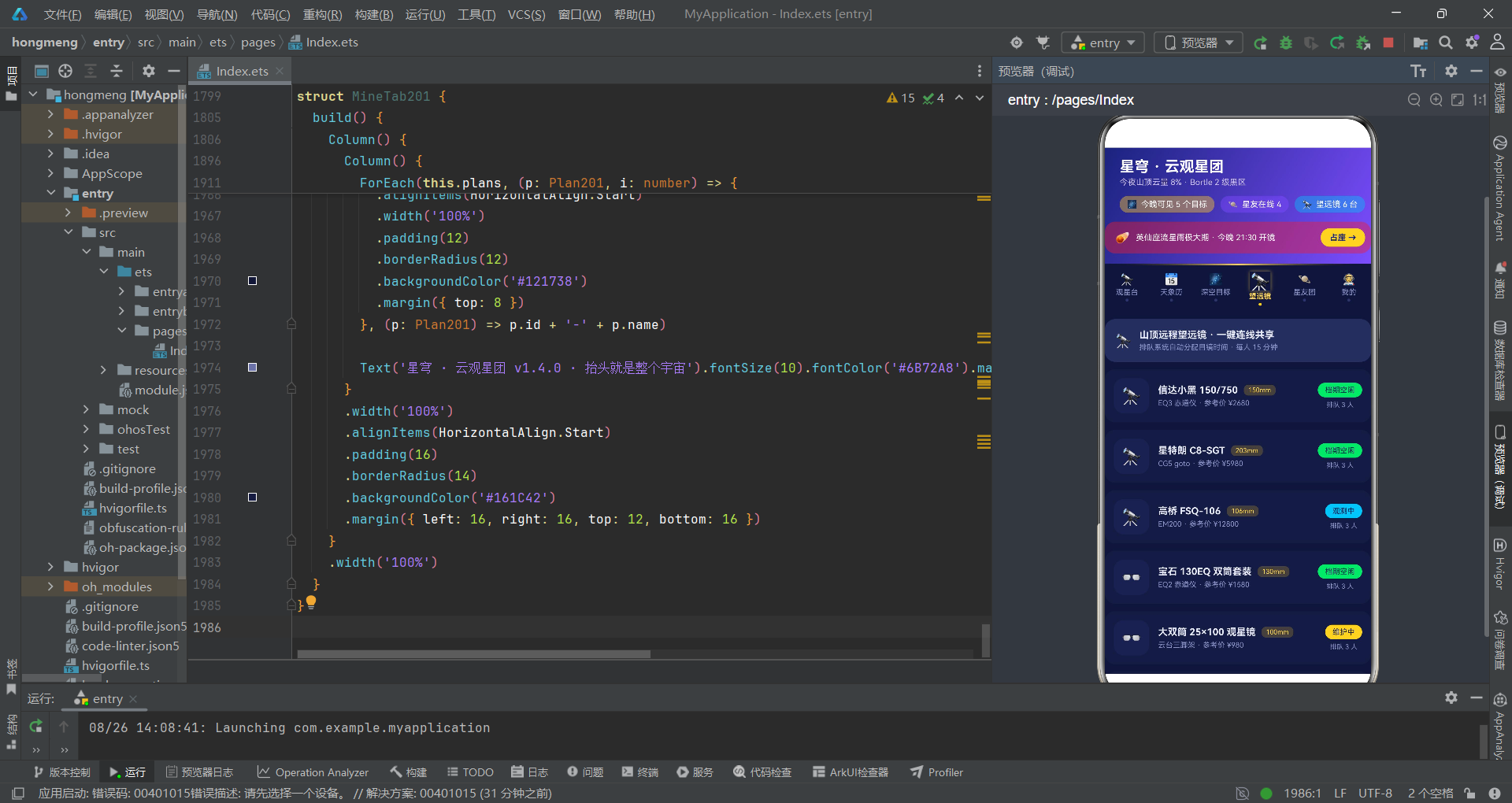Zoom in the previewer
Screen dimensions: 1512x803
tap(1436, 100)
